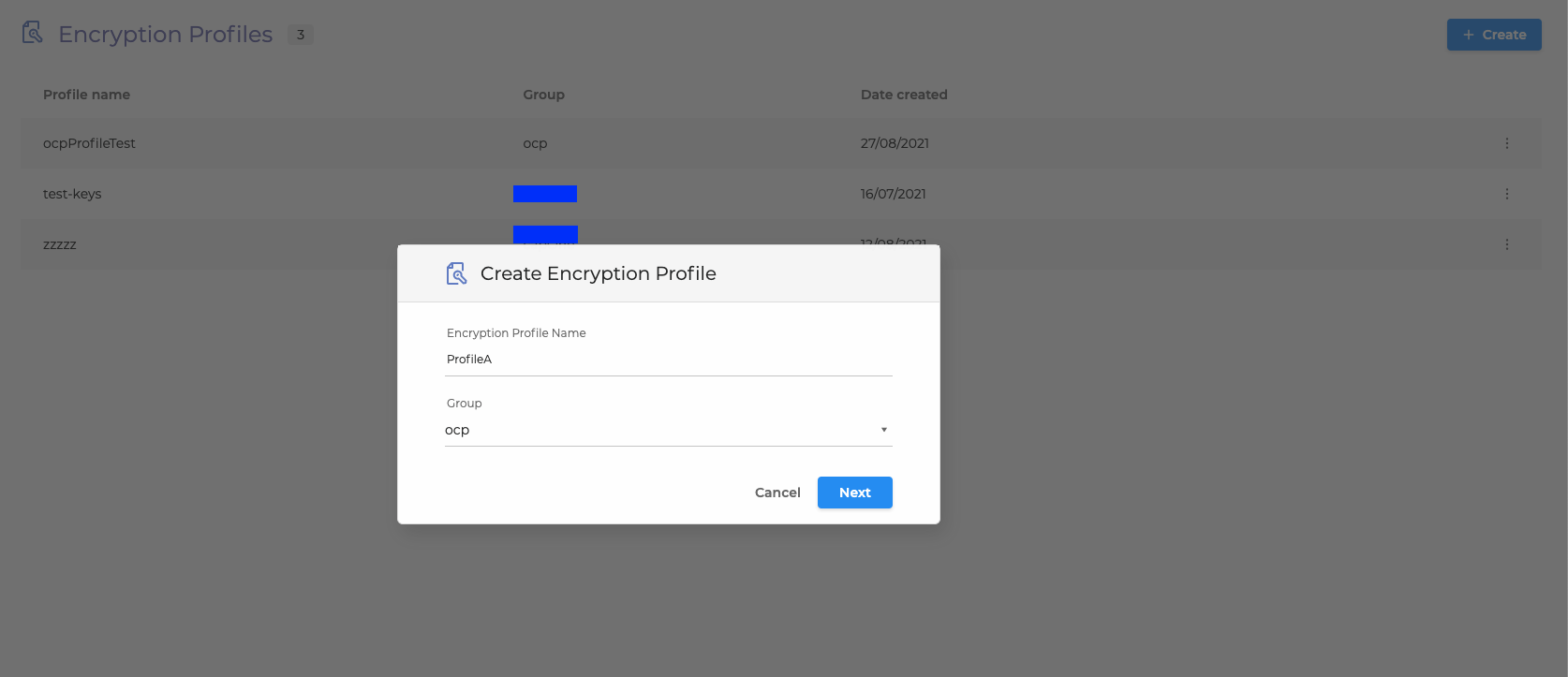
Task: Open the three-dot menu for ocpProfileTest
Action: [x=1506, y=143]
